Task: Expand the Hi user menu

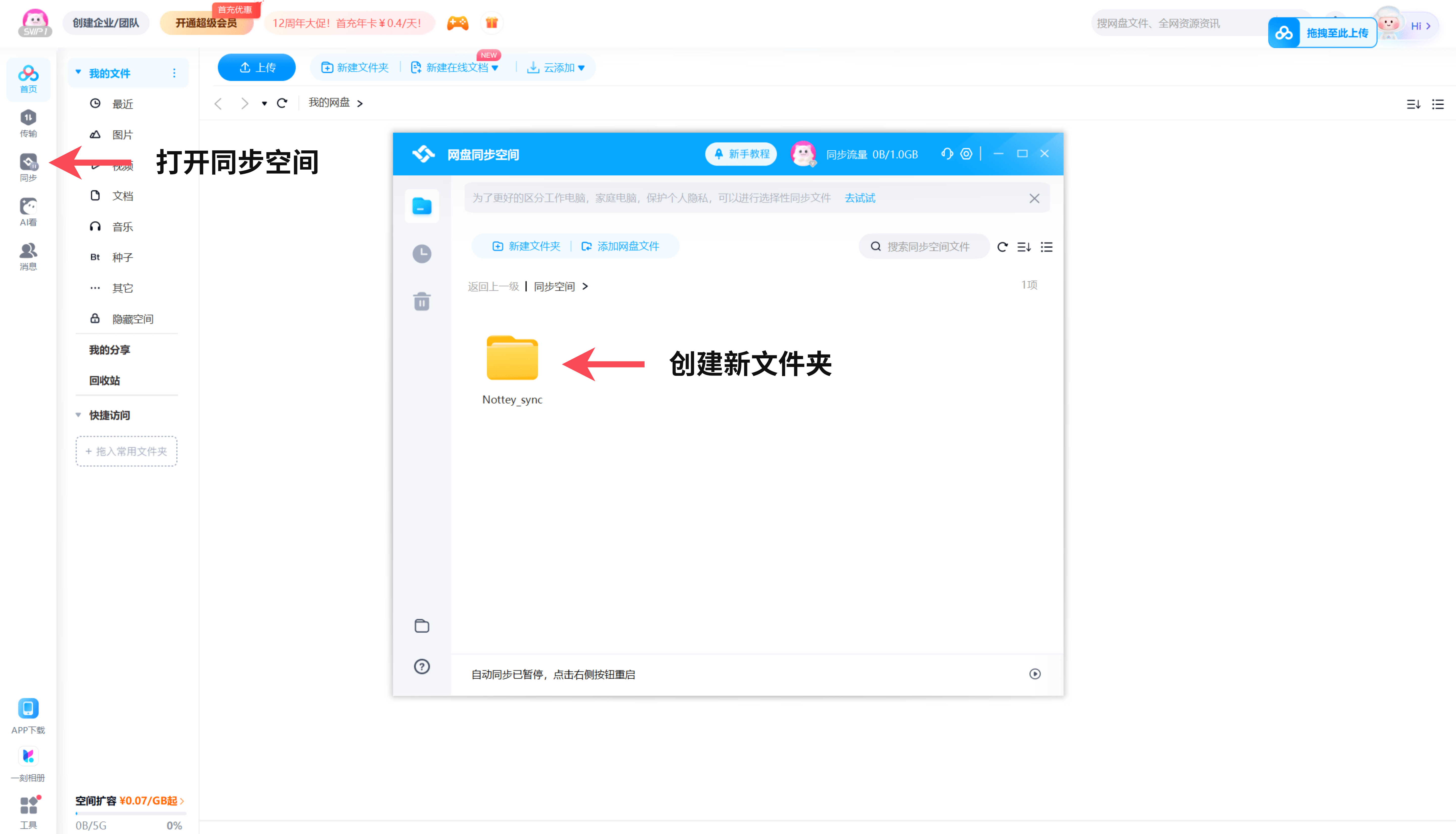Action: tap(1421, 26)
